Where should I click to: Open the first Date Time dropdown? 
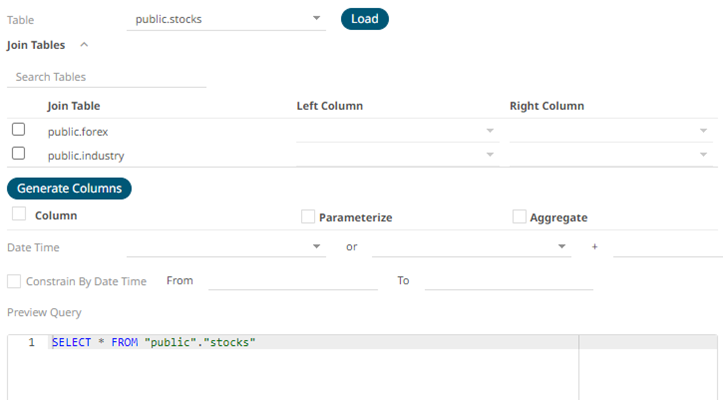point(225,246)
